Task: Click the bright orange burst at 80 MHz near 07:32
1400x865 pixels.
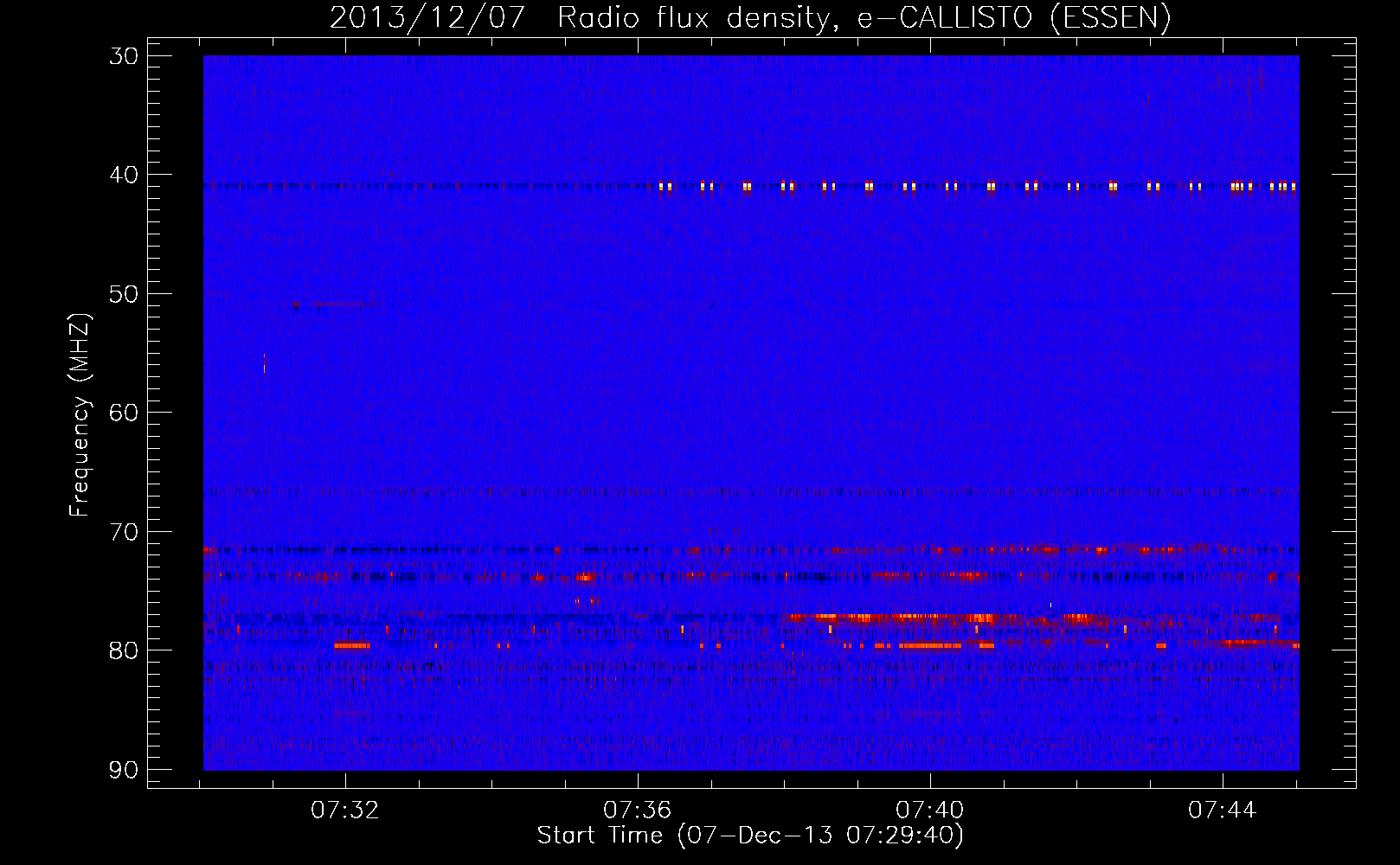Action: click(x=352, y=645)
